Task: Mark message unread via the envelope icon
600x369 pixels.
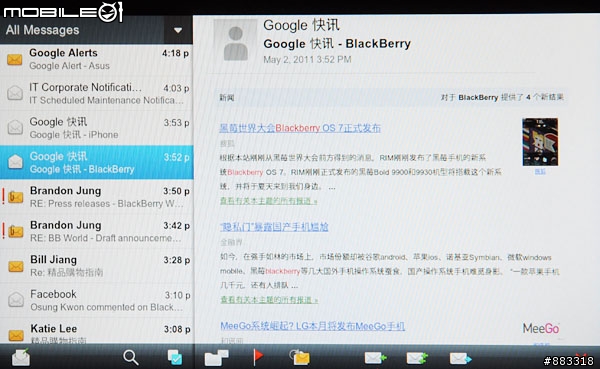Action: click(300, 358)
